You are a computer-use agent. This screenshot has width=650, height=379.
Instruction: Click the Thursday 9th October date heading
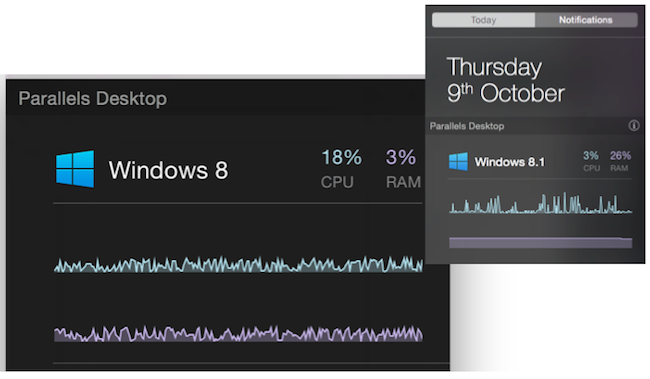506,80
